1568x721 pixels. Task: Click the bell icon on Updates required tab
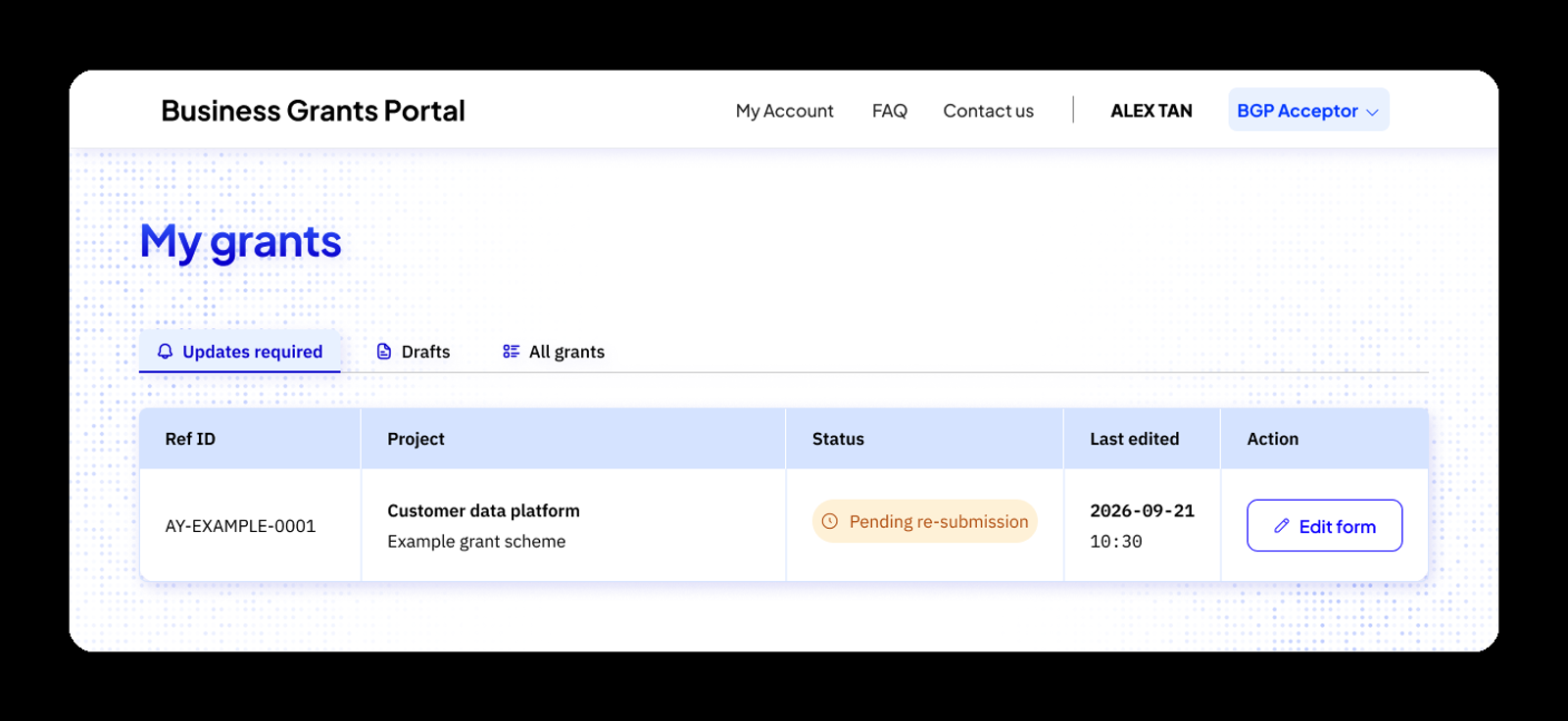click(165, 352)
